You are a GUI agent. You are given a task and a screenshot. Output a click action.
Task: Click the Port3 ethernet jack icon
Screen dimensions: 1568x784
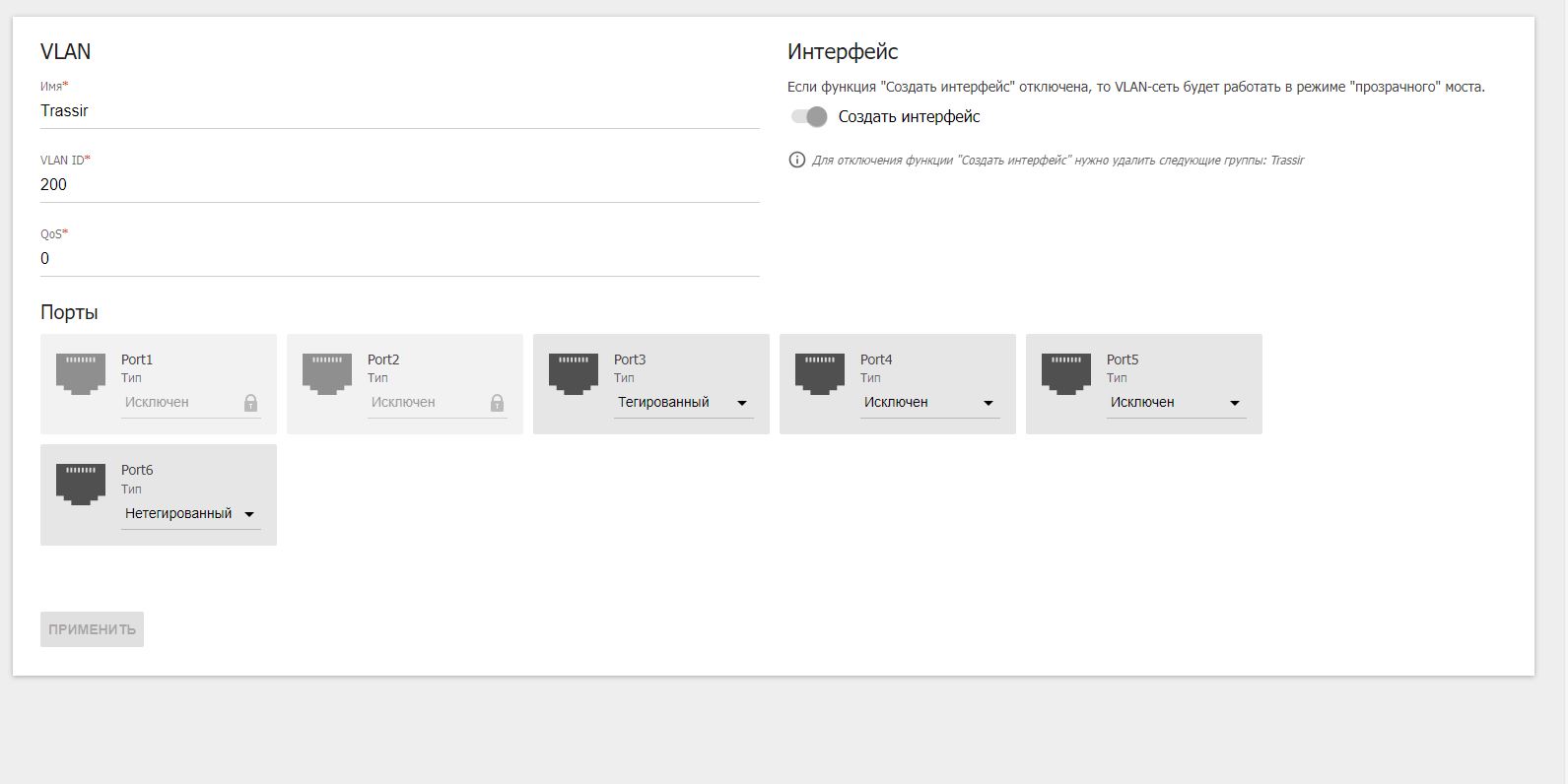[x=574, y=374]
